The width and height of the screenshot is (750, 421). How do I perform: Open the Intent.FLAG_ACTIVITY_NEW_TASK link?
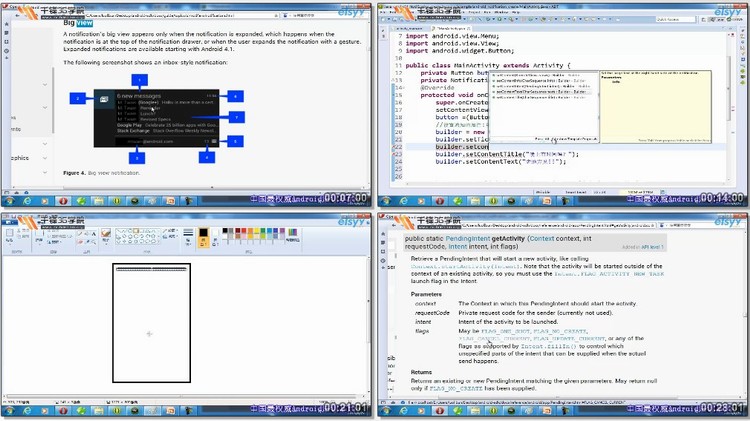coord(609,274)
